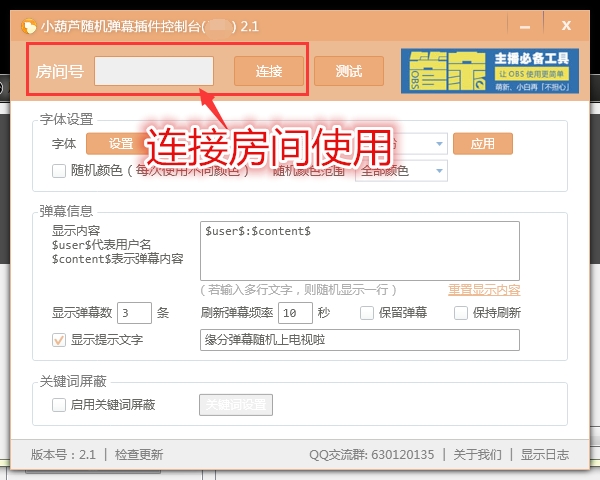Uncheck the 显示提示文字 checkbox

click(59, 340)
